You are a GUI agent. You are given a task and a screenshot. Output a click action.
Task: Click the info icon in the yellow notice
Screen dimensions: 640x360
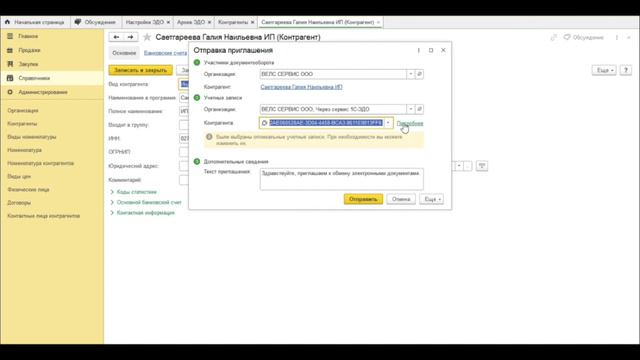point(209,137)
